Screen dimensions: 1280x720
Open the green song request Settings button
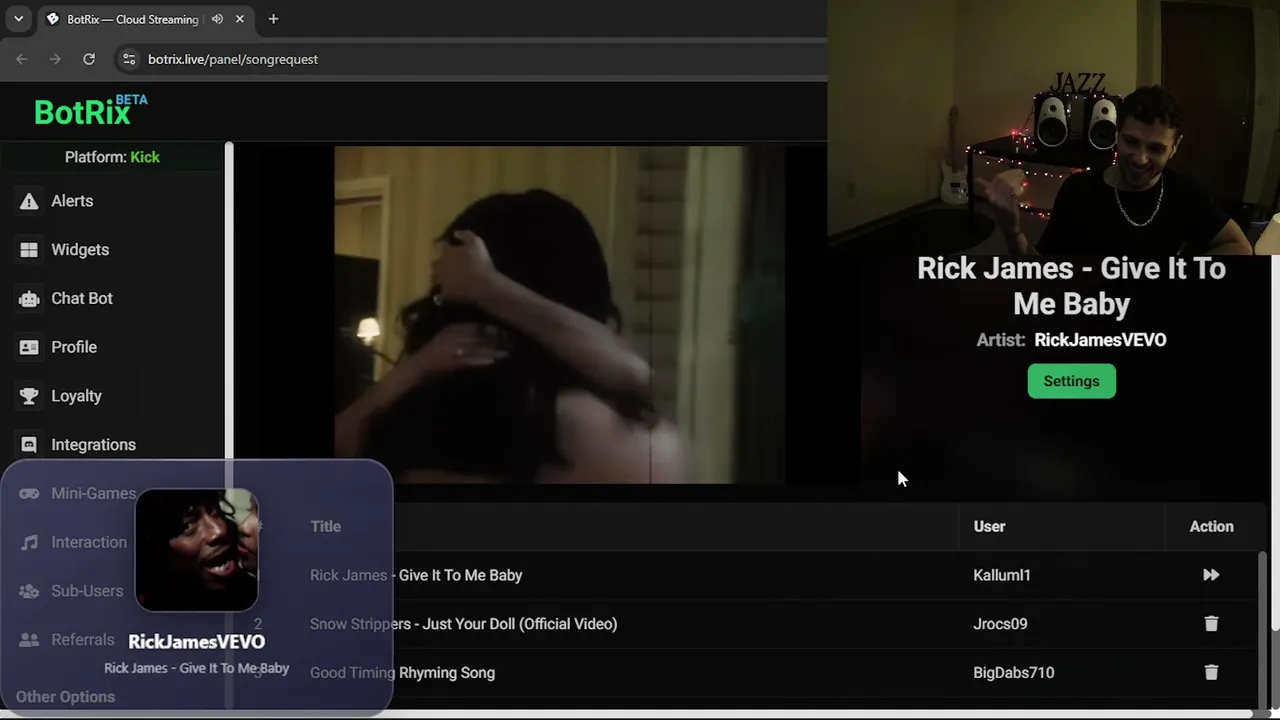(x=1071, y=381)
